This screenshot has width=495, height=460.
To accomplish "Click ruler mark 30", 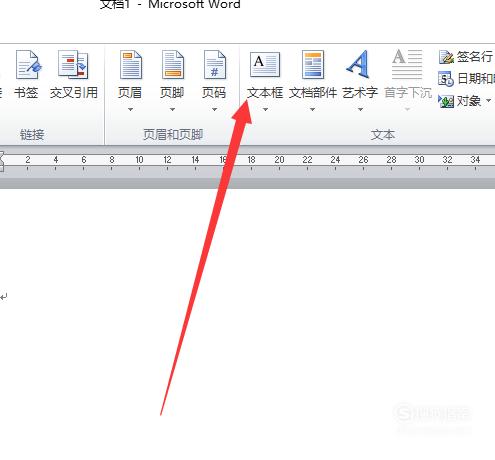I will 419,160.
